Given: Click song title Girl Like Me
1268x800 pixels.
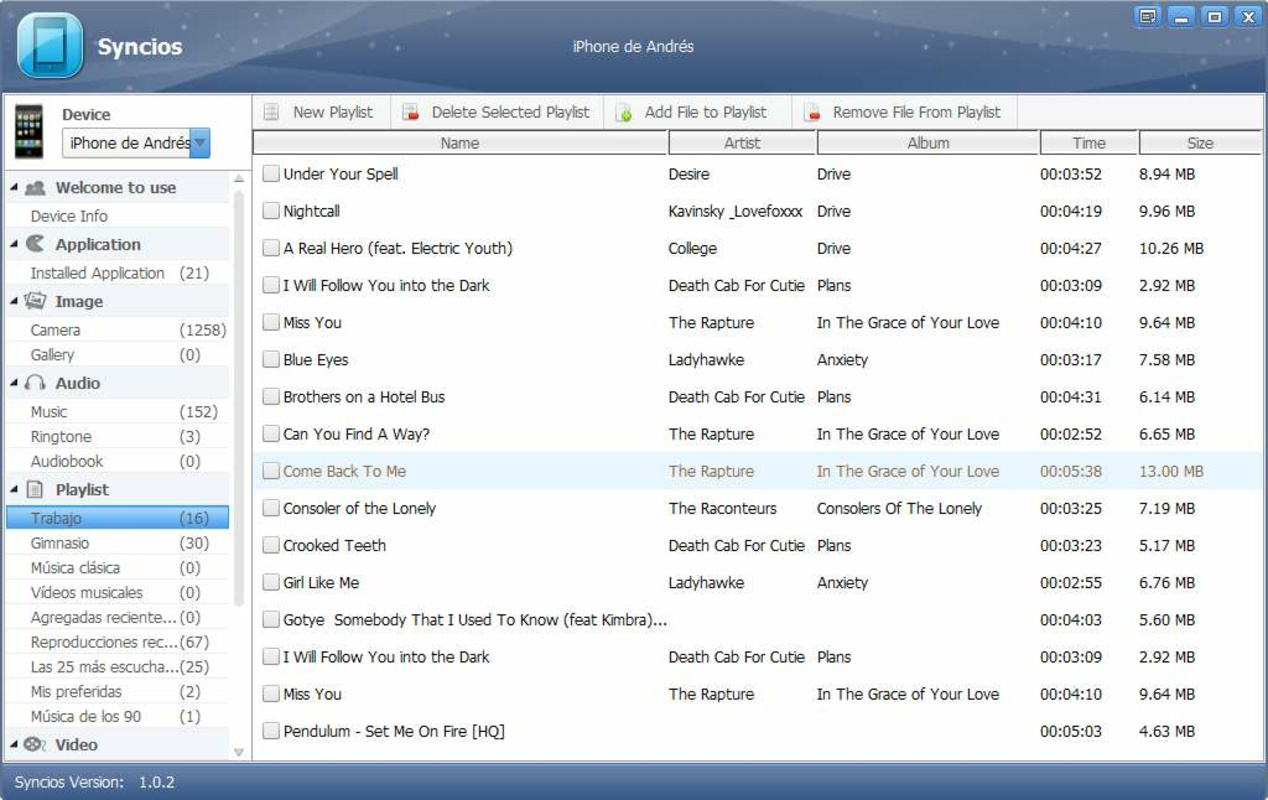Looking at the screenshot, I should tap(321, 583).
